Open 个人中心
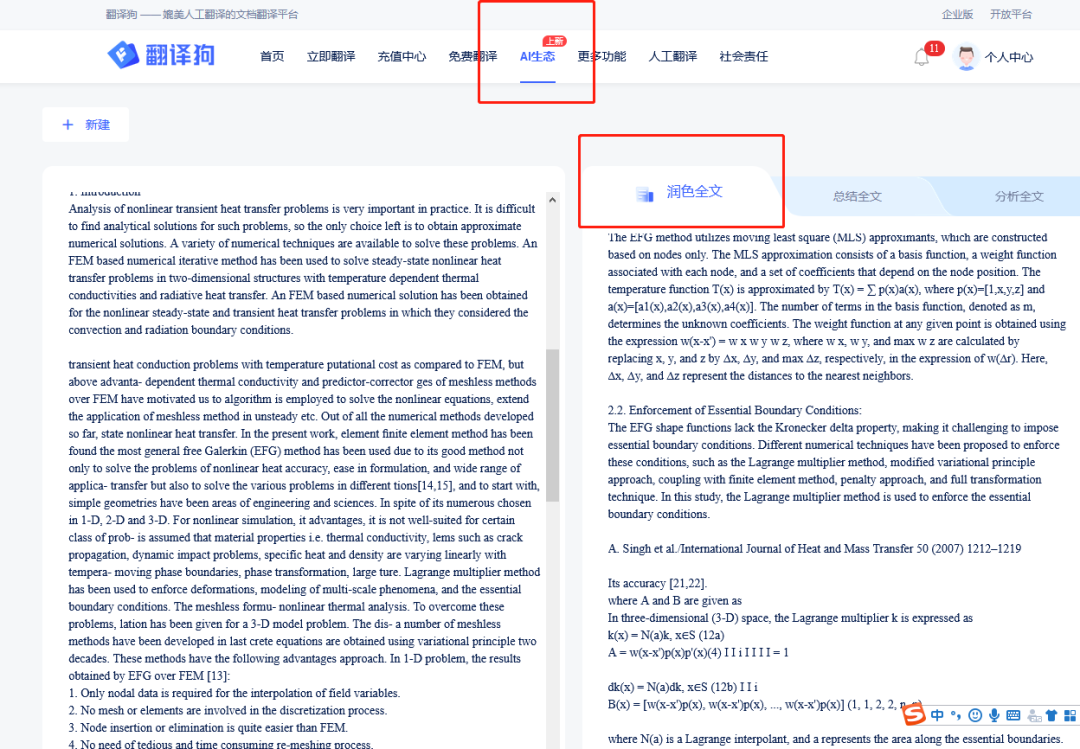Viewport: 1080px width, 749px height. click(x=1009, y=57)
